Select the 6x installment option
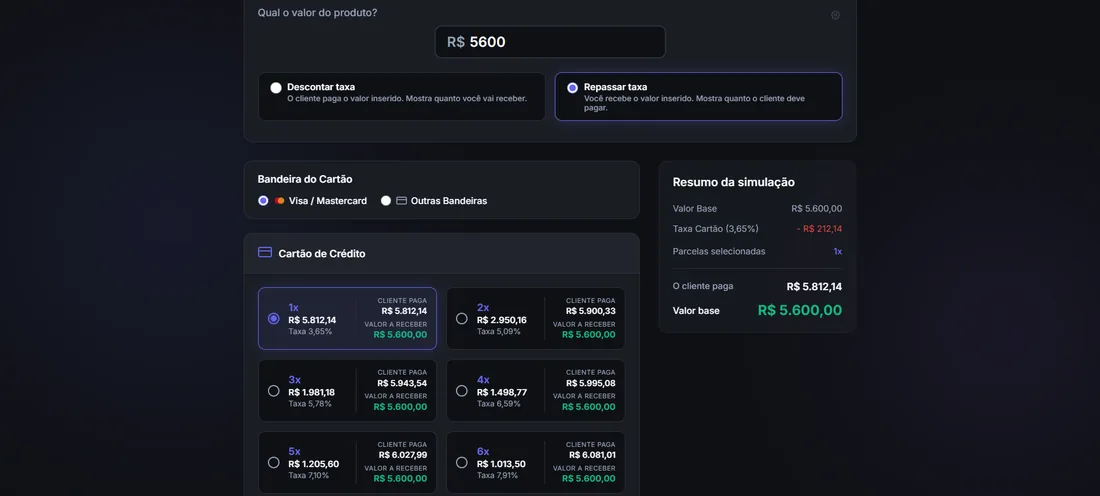This screenshot has height=496, width=1100. point(536,462)
